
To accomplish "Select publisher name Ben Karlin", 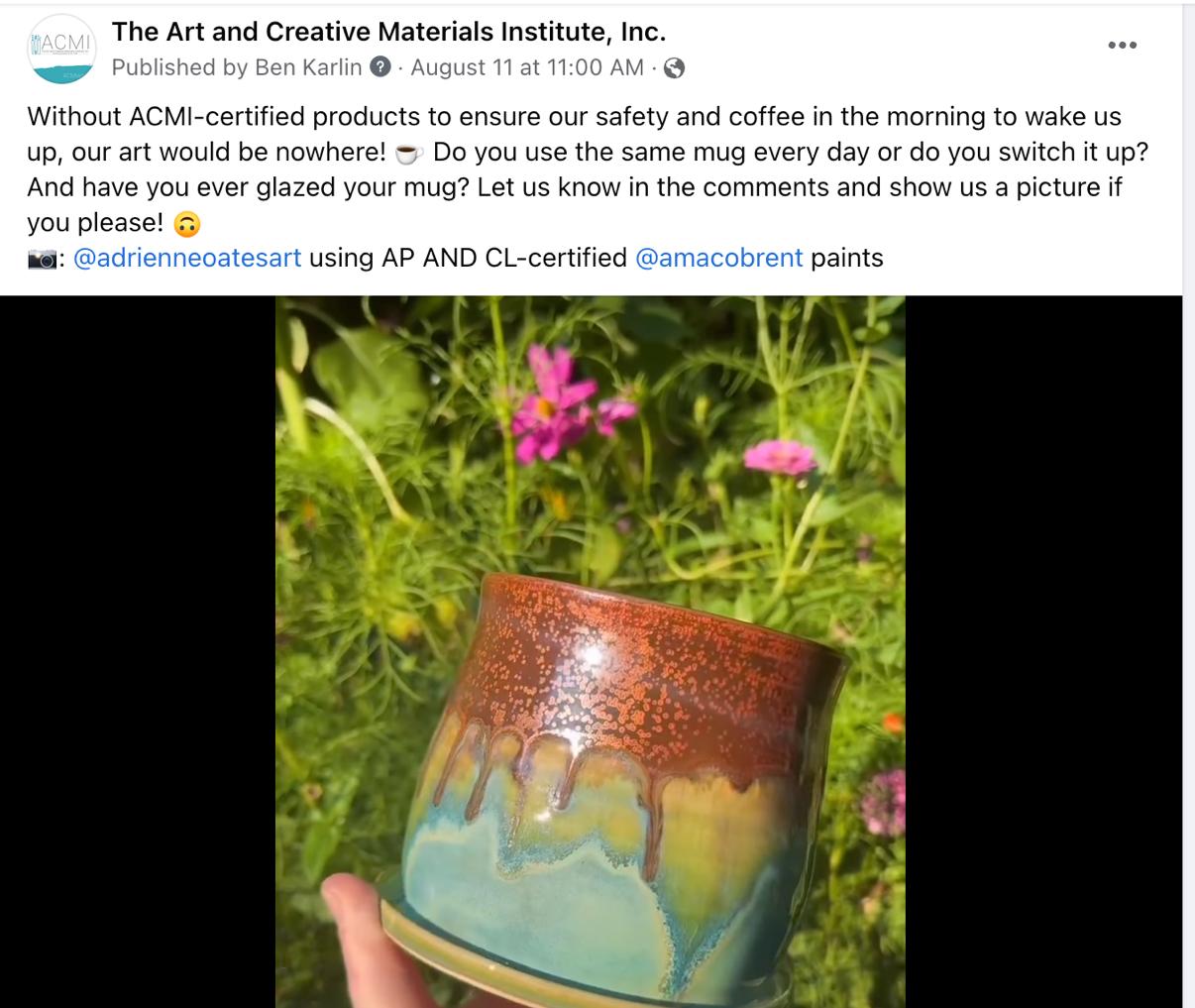I will [309, 67].
